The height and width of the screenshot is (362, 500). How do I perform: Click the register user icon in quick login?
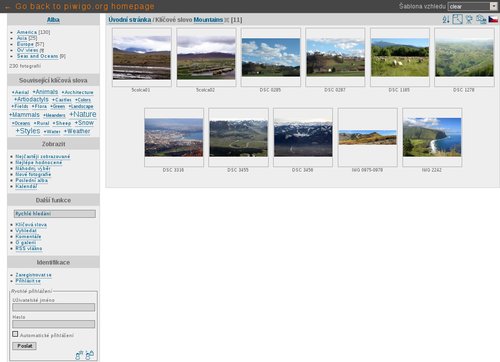point(79,355)
